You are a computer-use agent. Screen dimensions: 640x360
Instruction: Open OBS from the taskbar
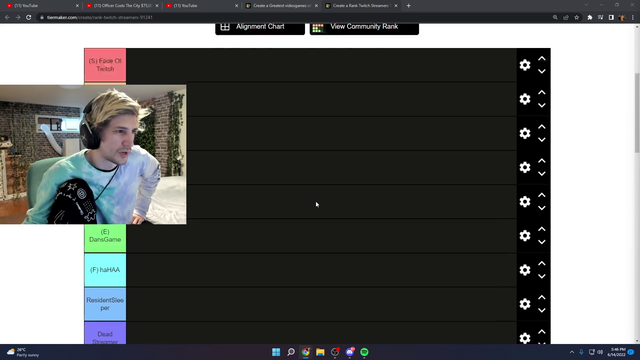coord(335,352)
